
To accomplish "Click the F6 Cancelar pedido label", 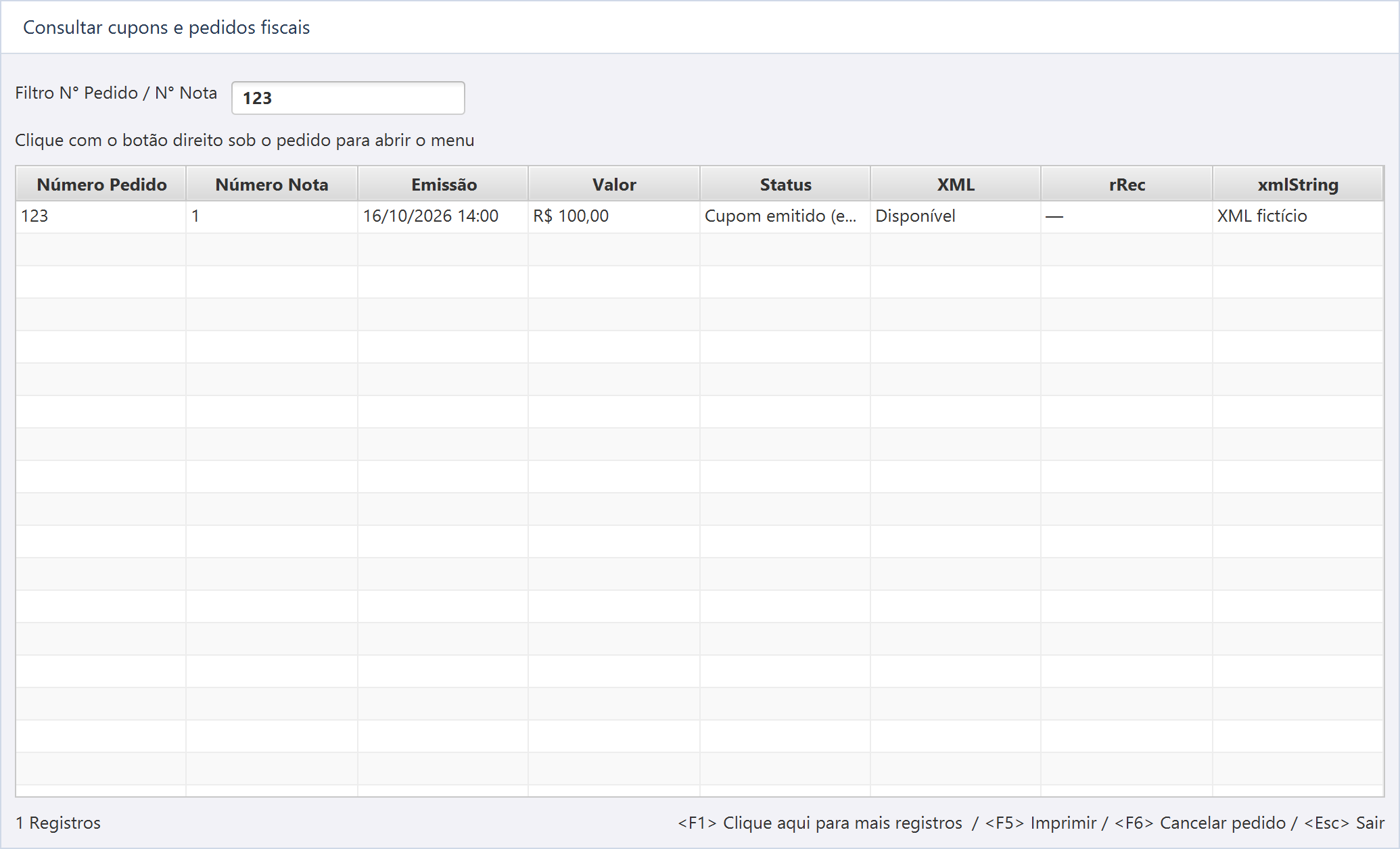I will [x=1200, y=823].
